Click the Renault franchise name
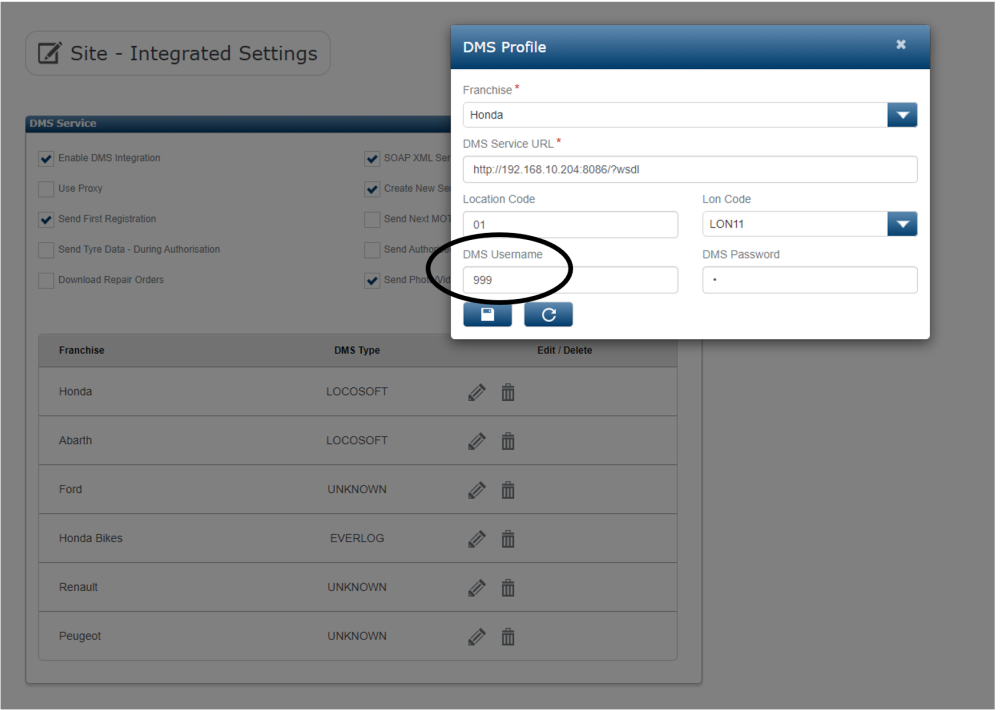The image size is (1000, 710). 78,587
